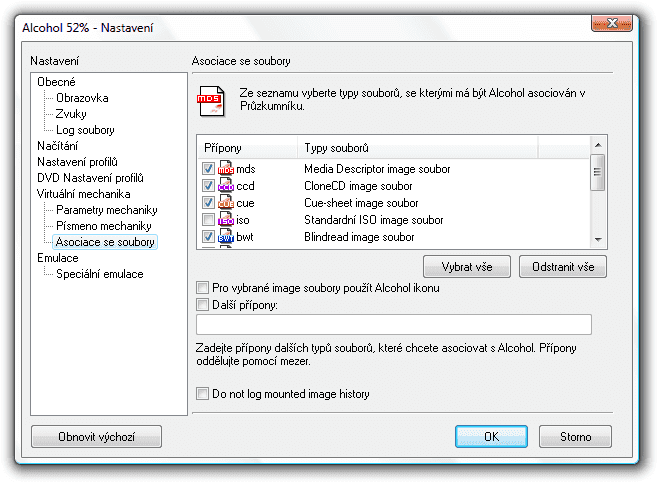
Task: Tick the 'Další přípony' checkbox
Action: coord(202,305)
